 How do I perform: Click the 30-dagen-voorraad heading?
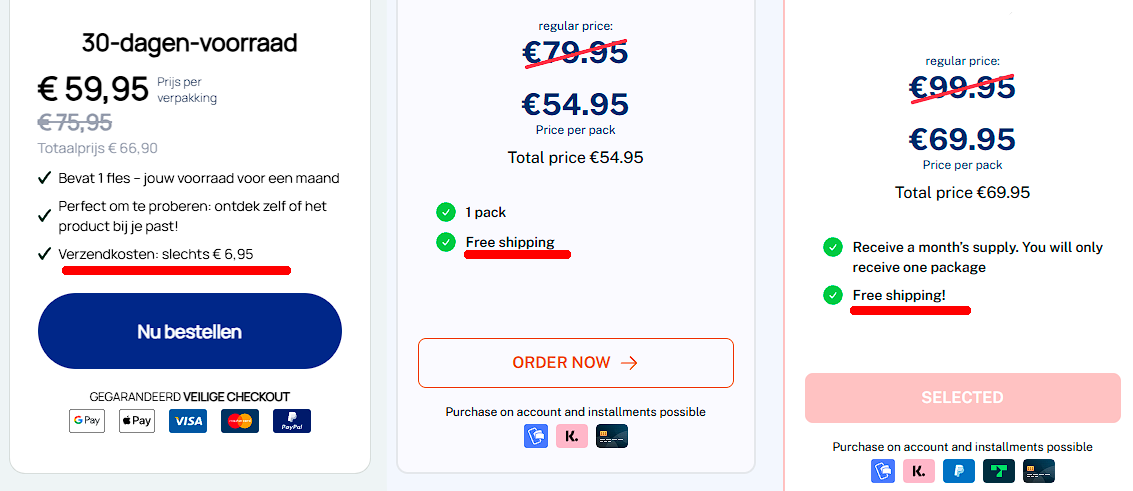tap(190, 43)
